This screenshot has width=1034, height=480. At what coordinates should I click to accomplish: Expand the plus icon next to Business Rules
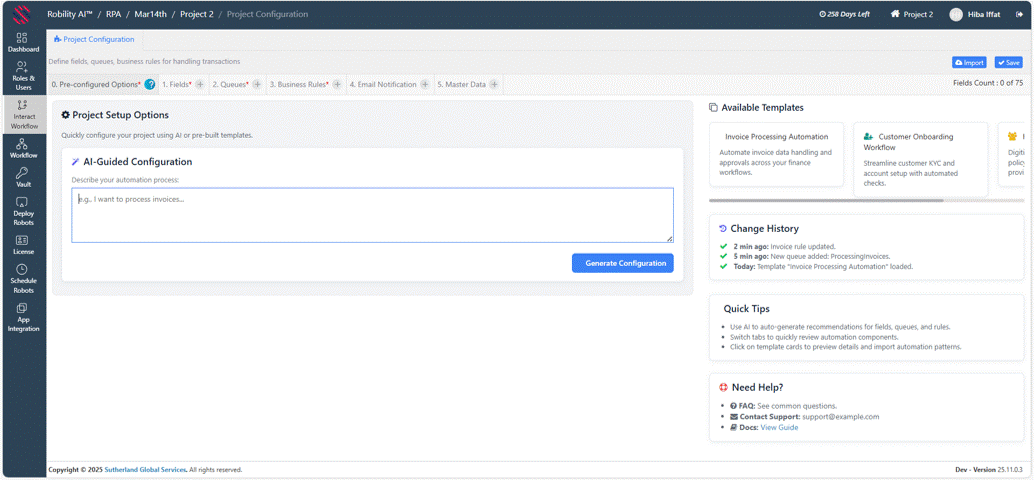(x=337, y=85)
